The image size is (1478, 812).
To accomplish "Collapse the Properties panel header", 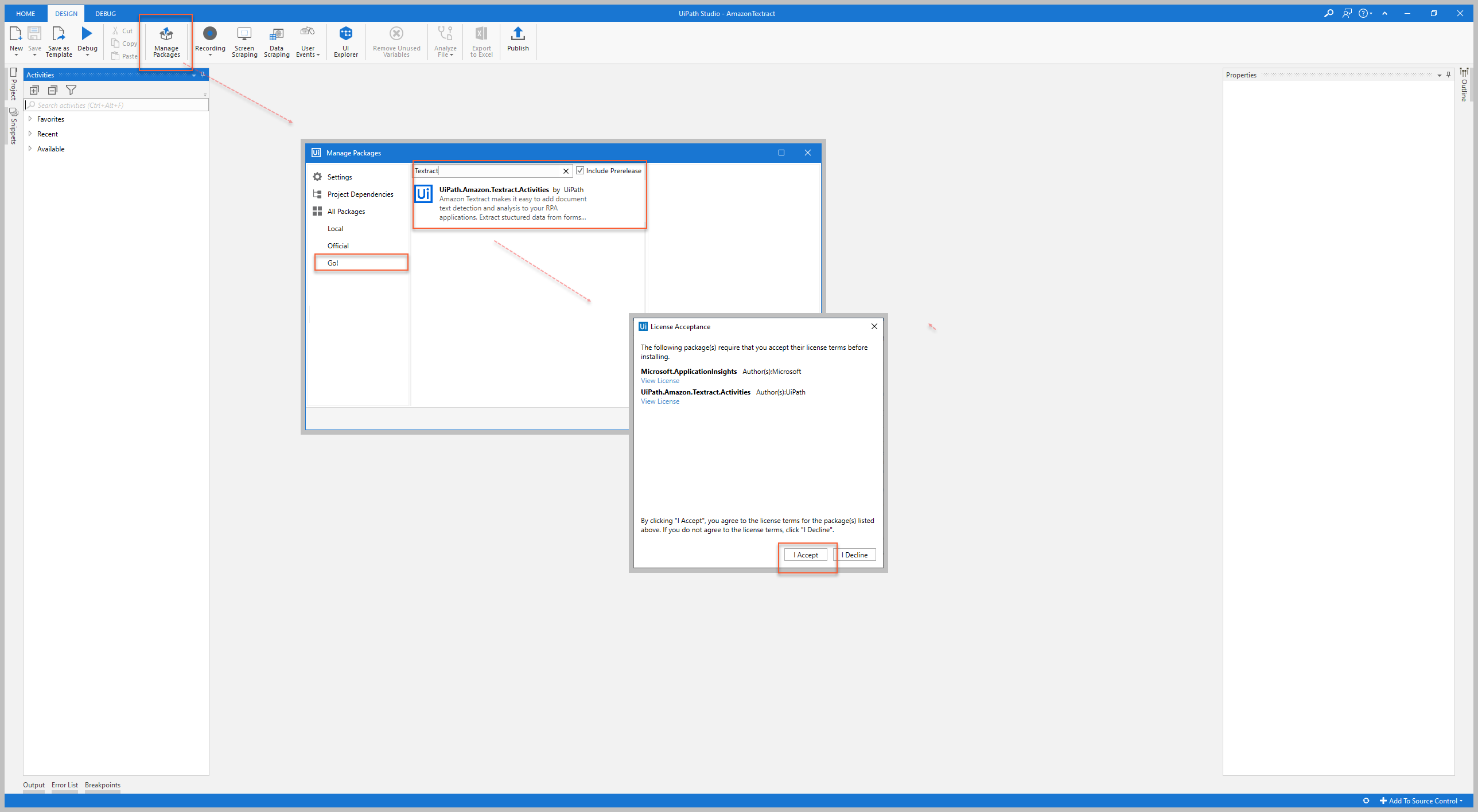I will (1439, 75).
